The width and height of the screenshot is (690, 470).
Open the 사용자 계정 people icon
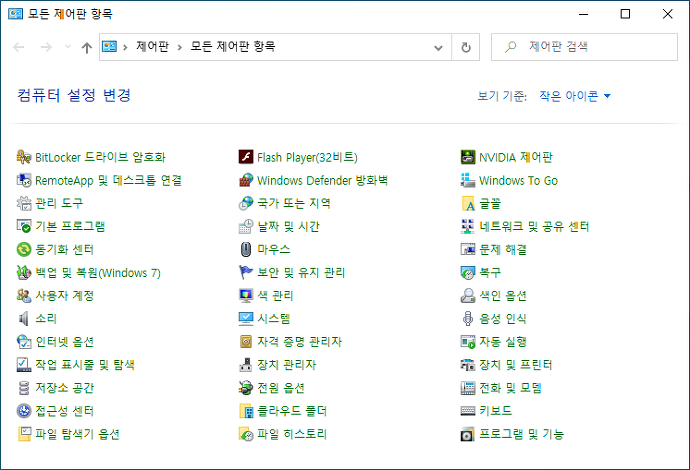click(x=24, y=296)
